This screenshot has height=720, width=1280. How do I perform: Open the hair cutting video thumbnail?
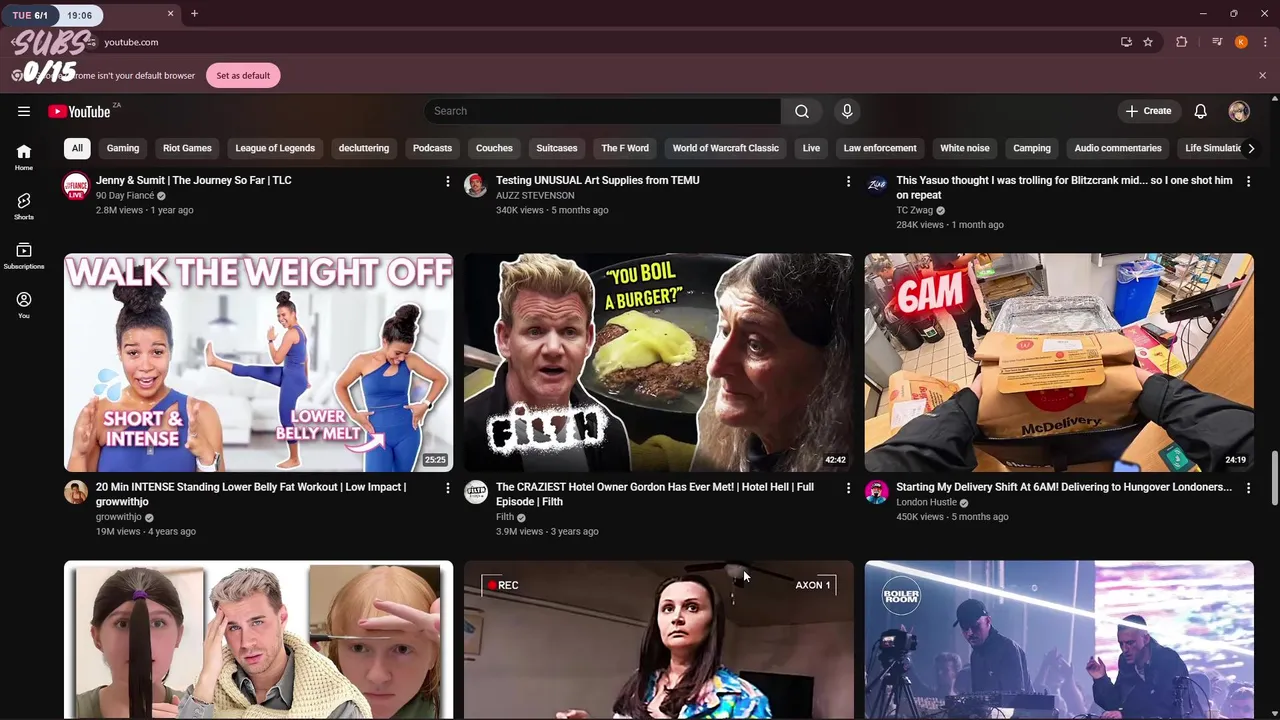click(x=258, y=639)
